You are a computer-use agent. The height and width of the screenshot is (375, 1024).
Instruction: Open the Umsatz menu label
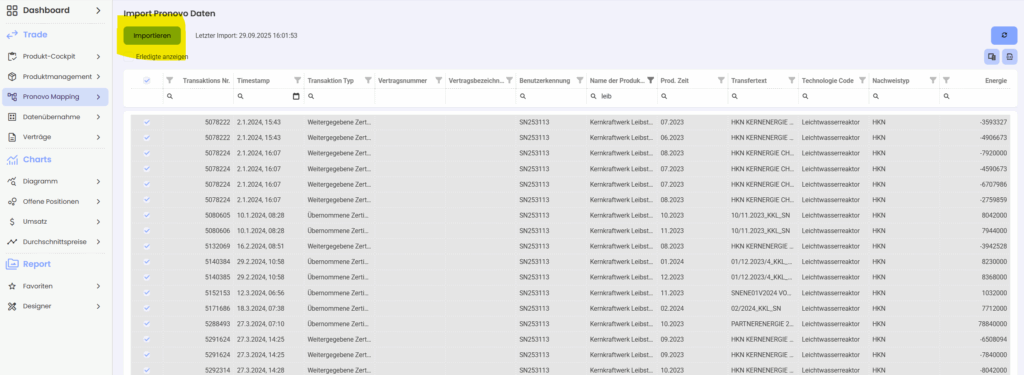coord(35,221)
